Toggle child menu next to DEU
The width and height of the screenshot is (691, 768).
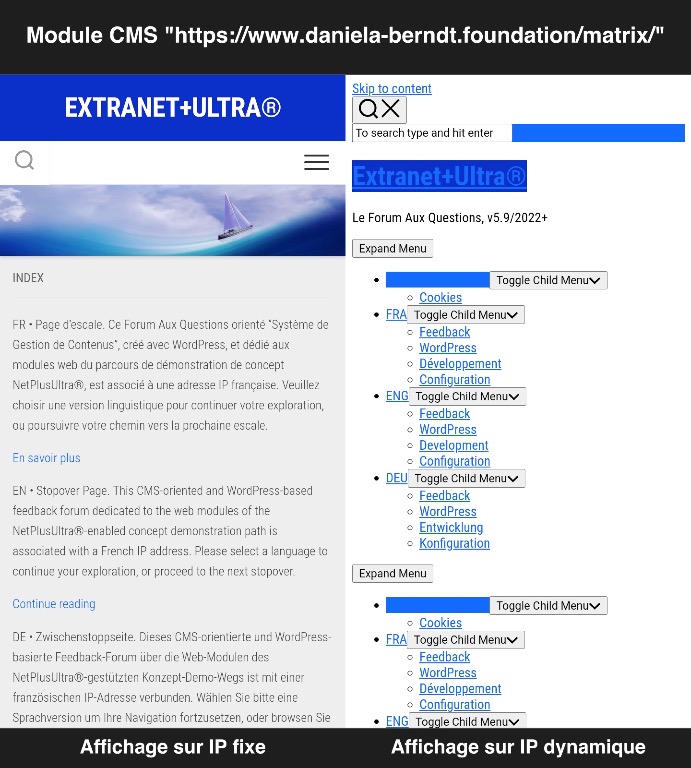[x=467, y=479]
